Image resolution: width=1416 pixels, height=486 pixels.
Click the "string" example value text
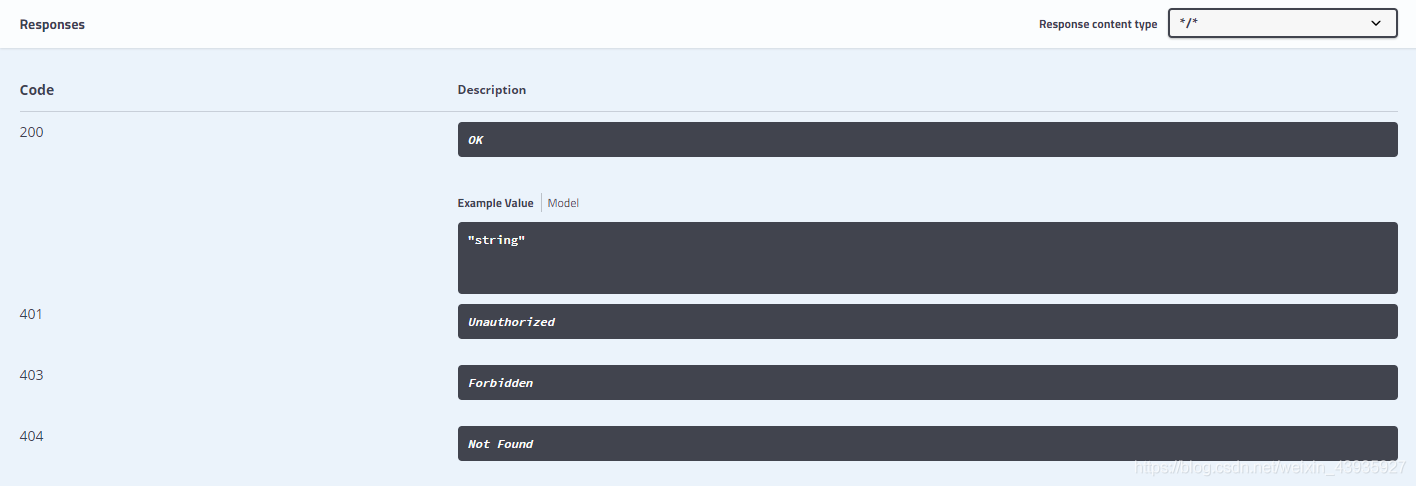(x=496, y=241)
